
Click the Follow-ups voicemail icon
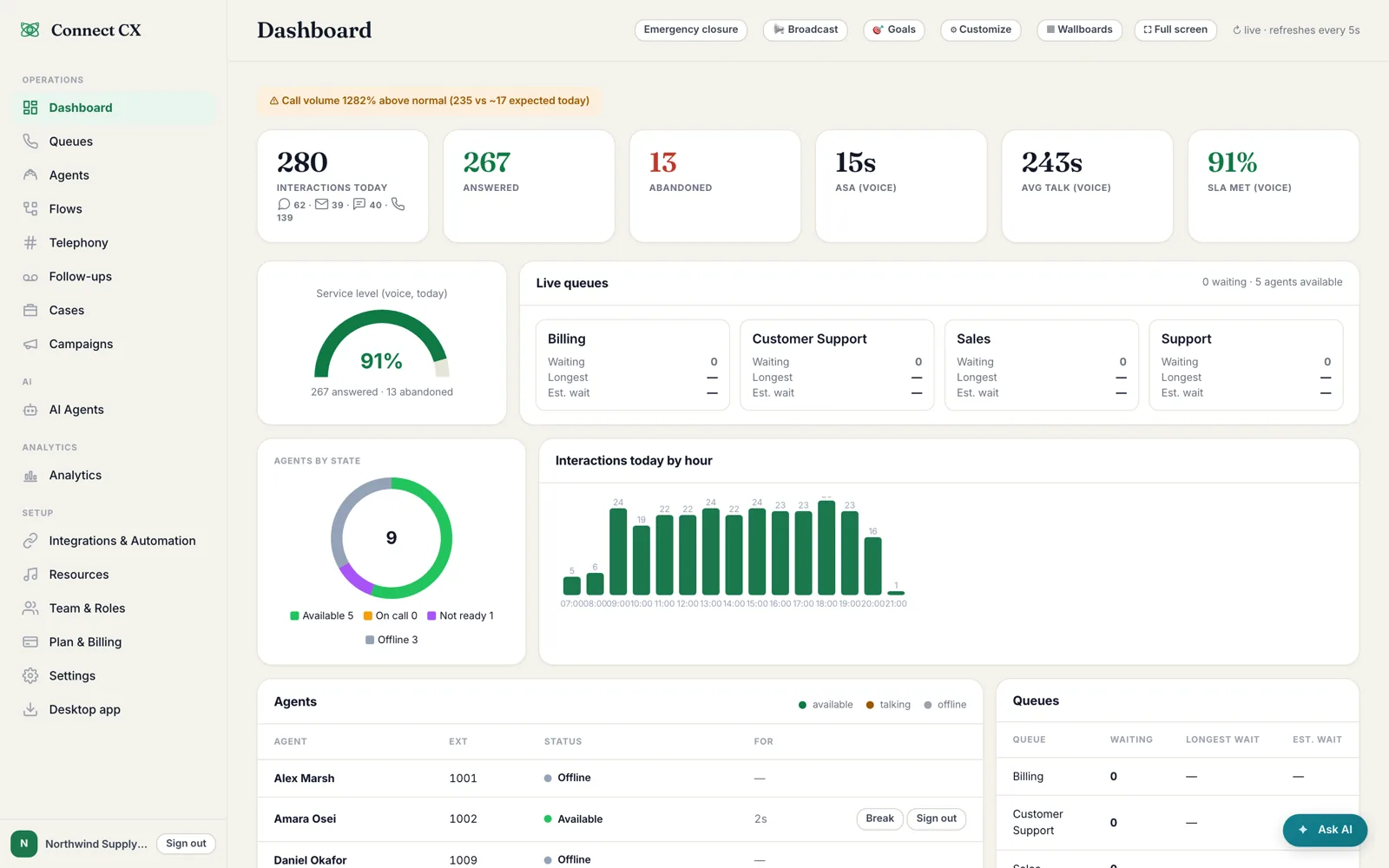pyautogui.click(x=30, y=277)
